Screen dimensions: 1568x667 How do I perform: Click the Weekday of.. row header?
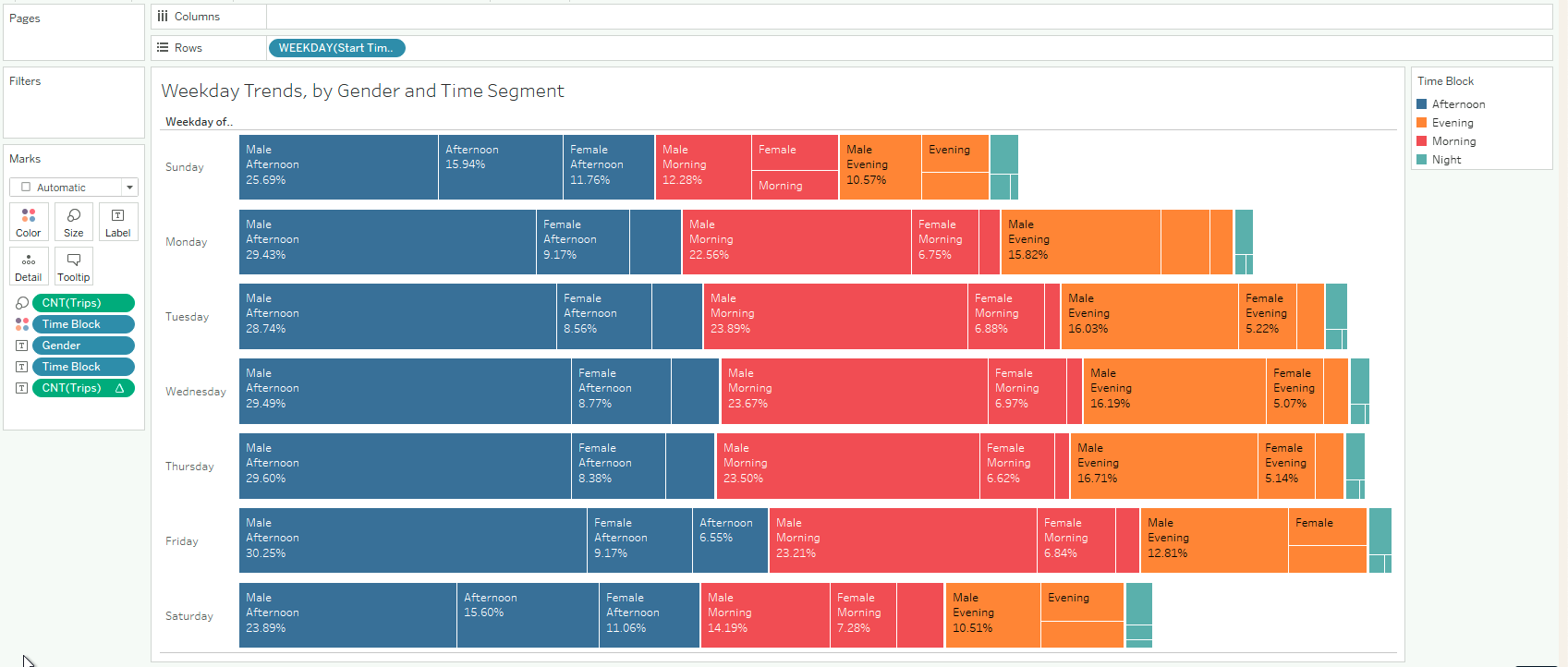click(199, 122)
